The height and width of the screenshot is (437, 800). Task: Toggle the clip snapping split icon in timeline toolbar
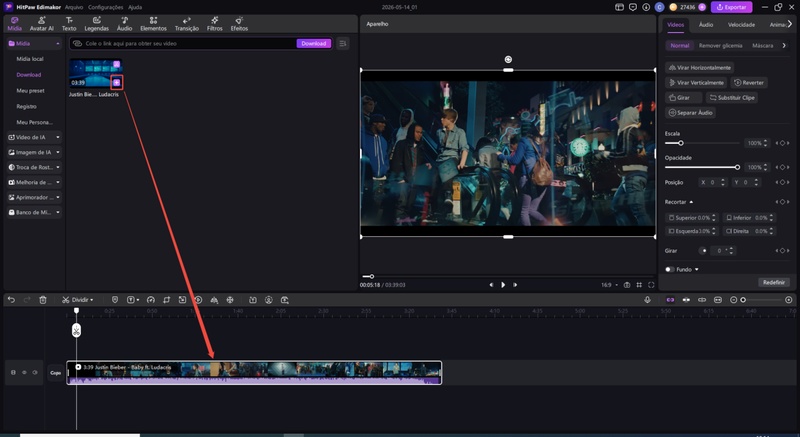pyautogui.click(x=686, y=300)
